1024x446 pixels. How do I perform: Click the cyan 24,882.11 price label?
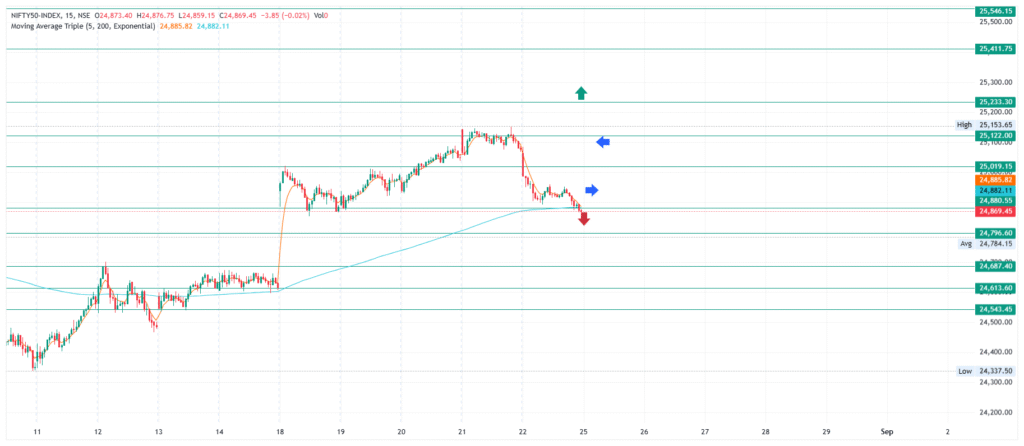click(996, 190)
